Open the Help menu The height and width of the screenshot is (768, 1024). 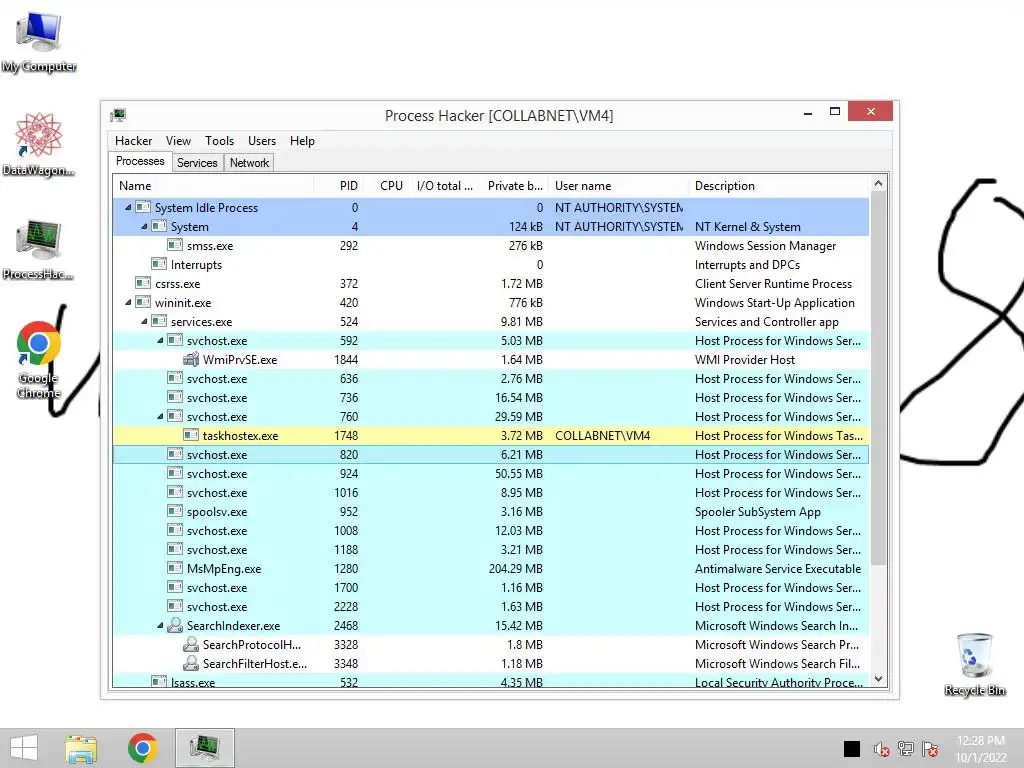(302, 141)
